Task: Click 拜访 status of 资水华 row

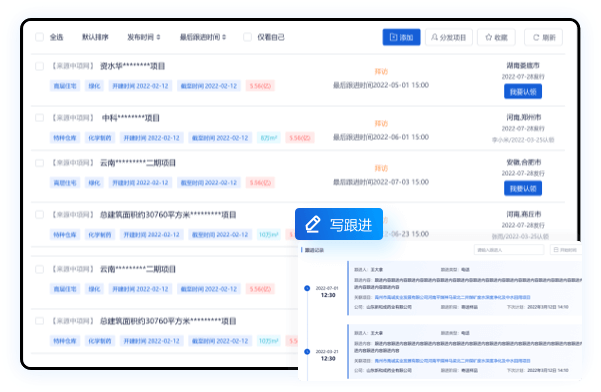Action: (381, 72)
